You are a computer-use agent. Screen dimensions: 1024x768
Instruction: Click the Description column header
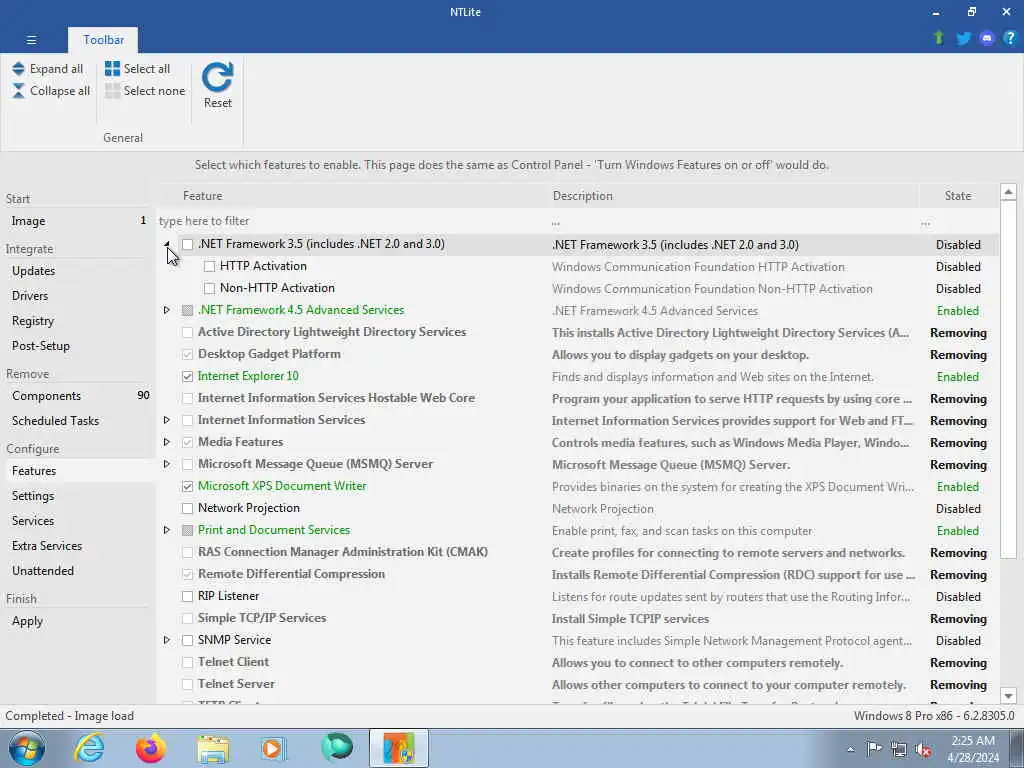pos(733,196)
